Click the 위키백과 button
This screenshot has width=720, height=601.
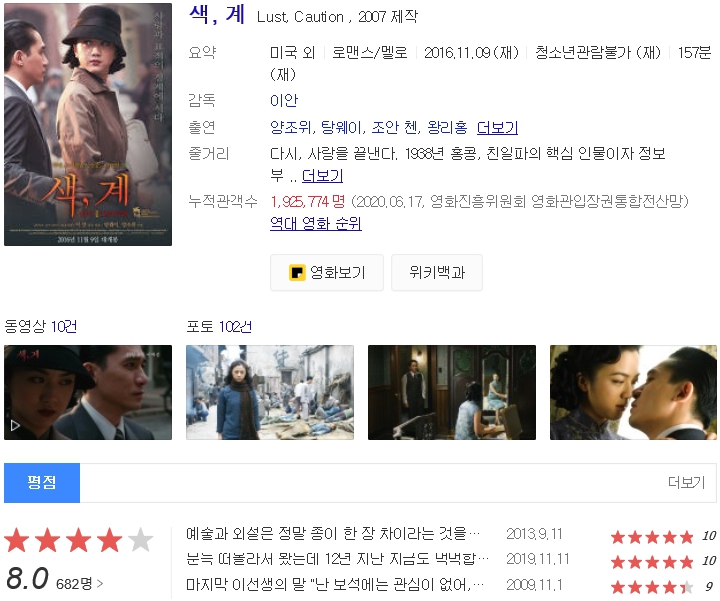tap(437, 272)
